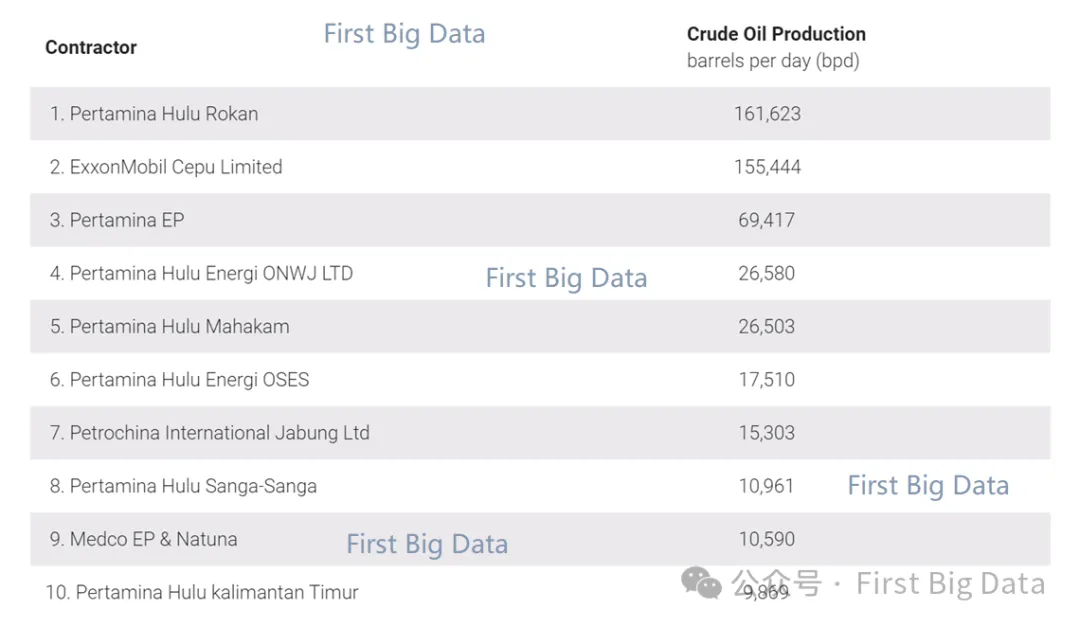Viewport: 1080px width, 627px height.
Task: Click the Pertamina Hulu Mahakam entry
Action: click(169, 326)
